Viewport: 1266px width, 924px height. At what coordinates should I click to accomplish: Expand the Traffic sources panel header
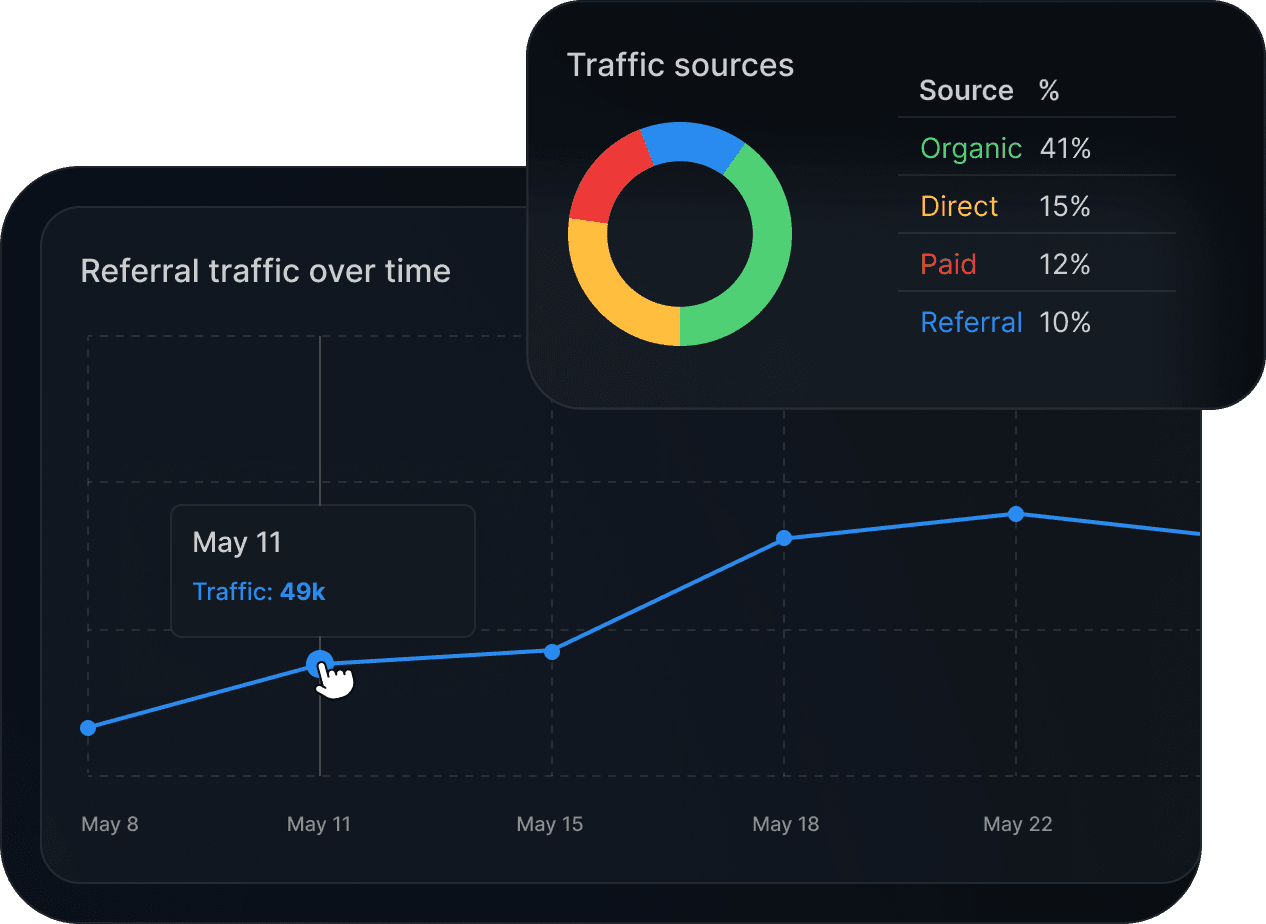[x=680, y=64]
